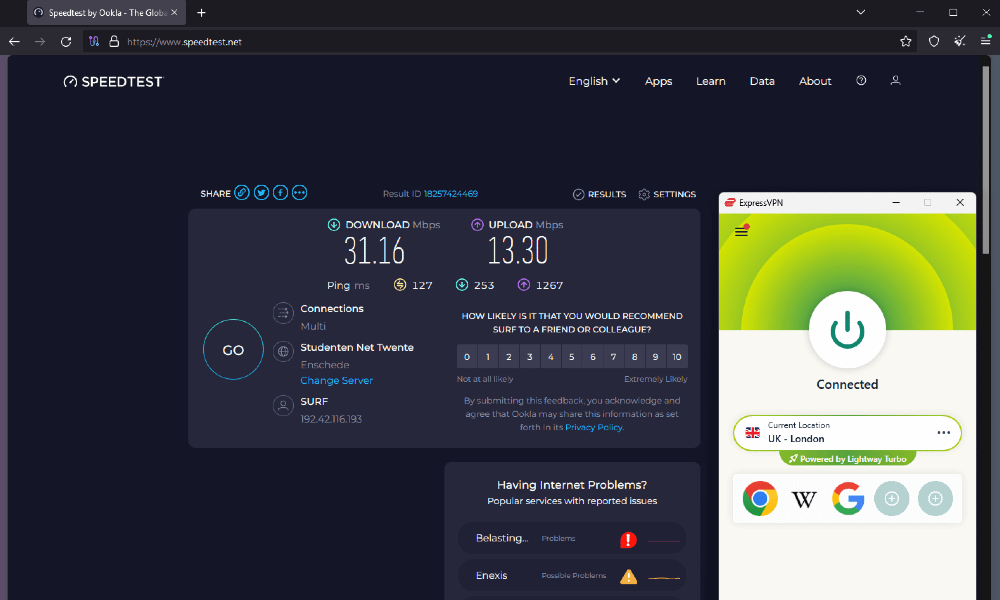Open Wikipedia shortcut in ExpressVPN panel
This screenshot has height=600, width=1000.
pos(804,498)
